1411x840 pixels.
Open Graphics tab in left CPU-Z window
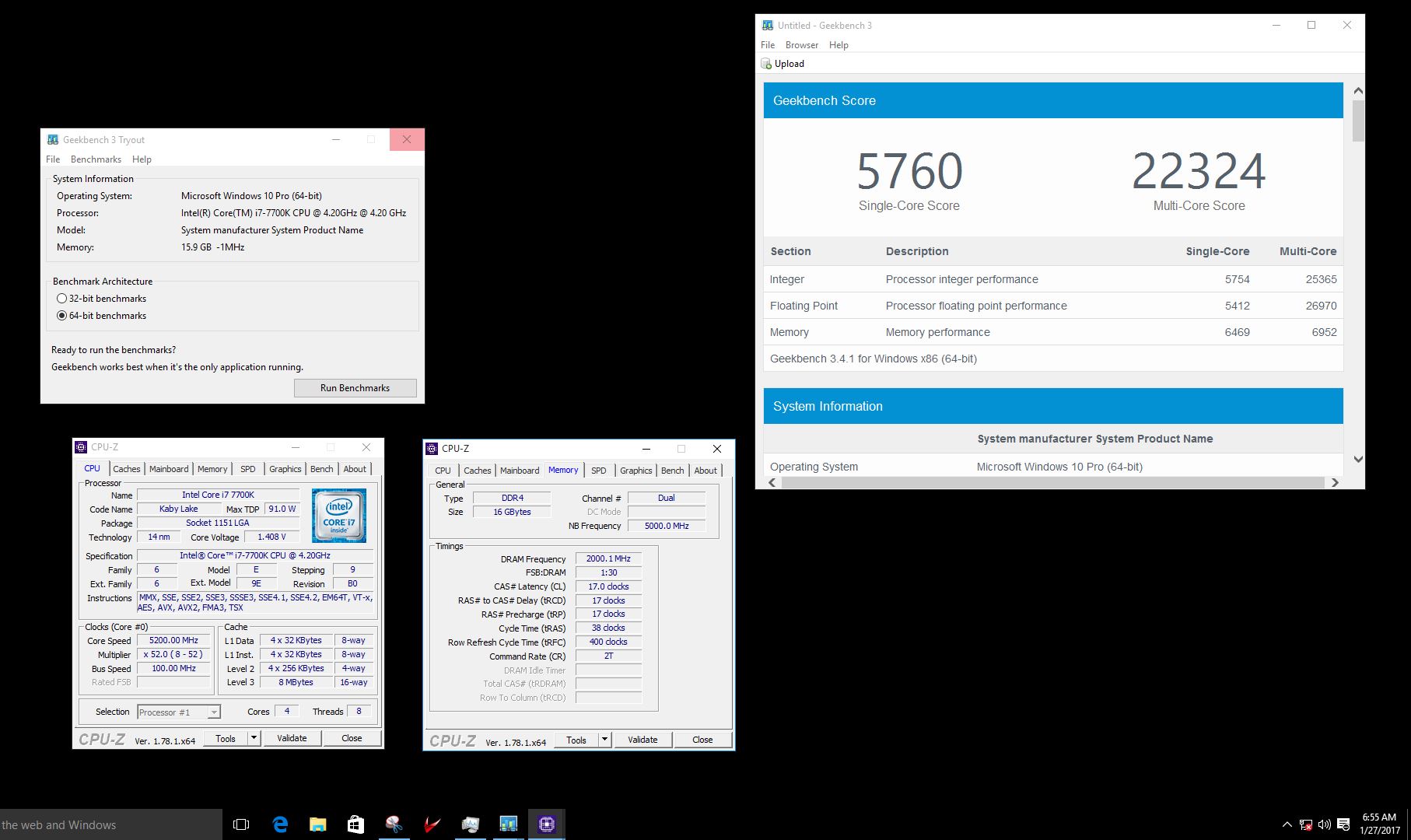(x=285, y=469)
